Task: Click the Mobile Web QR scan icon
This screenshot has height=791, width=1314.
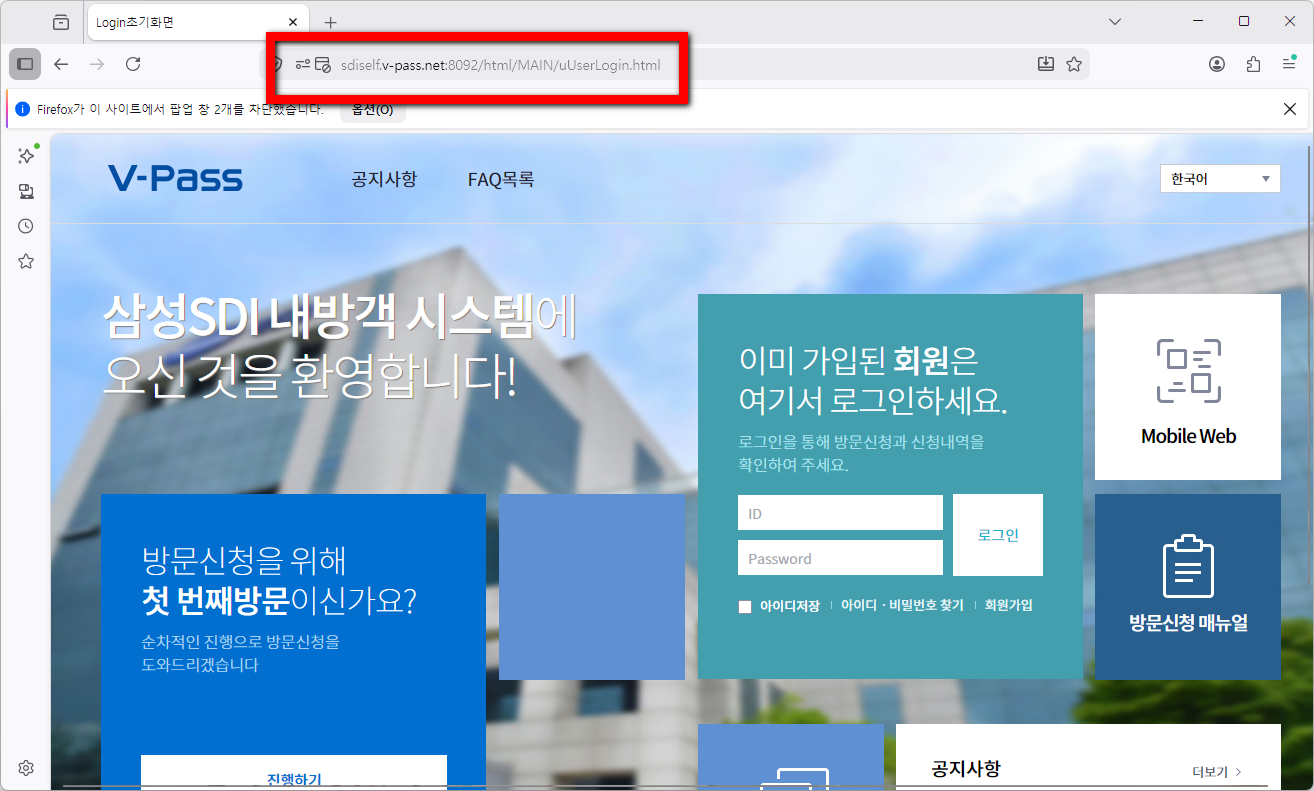Action: [1189, 371]
